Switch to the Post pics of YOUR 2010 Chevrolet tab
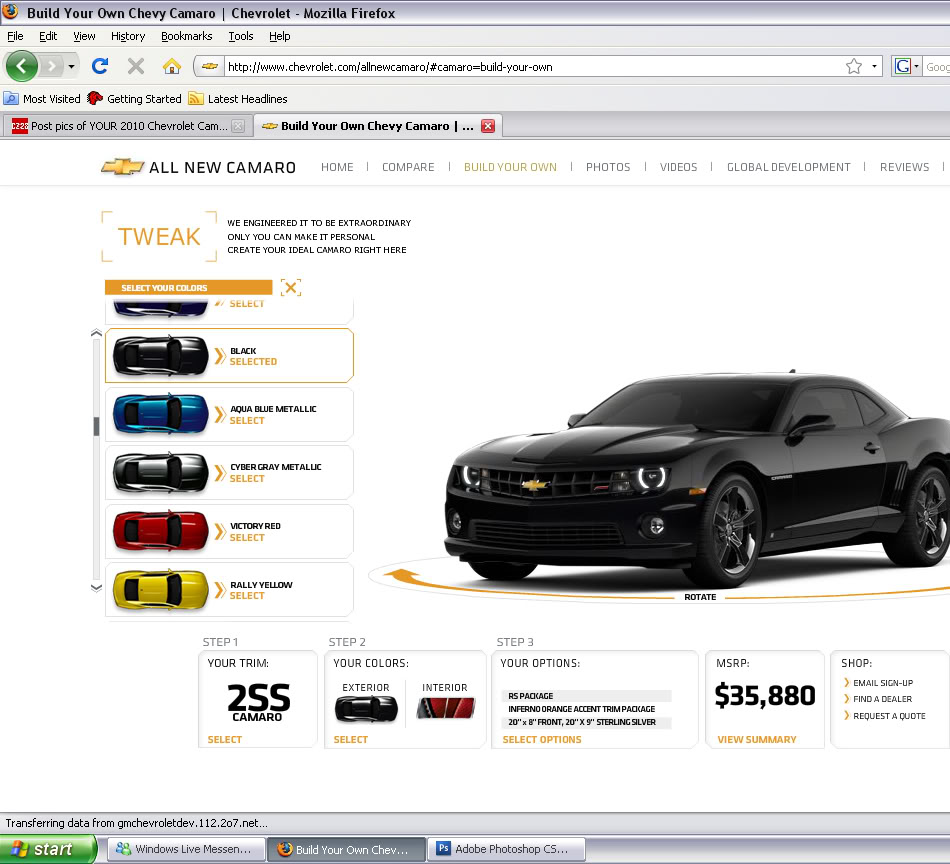The width and height of the screenshot is (950, 864). pos(128,126)
